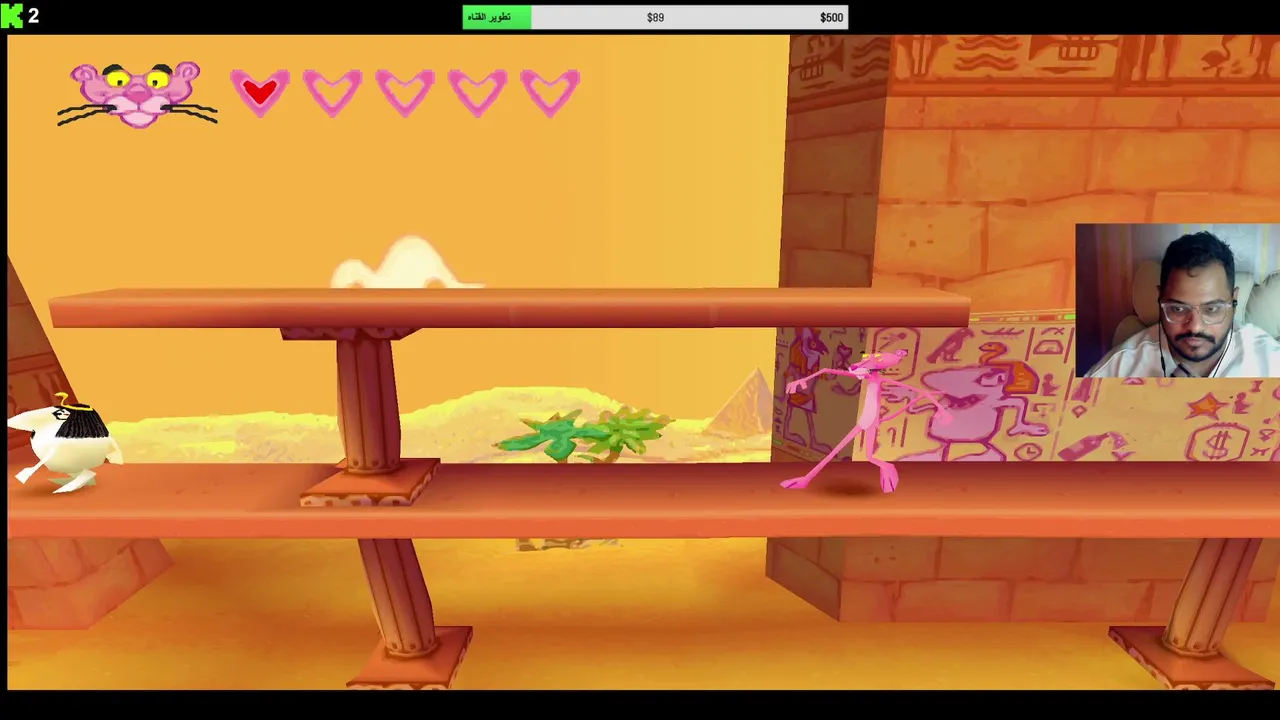
Task: Click the Pink Panther face portrait icon
Action: coord(137,95)
